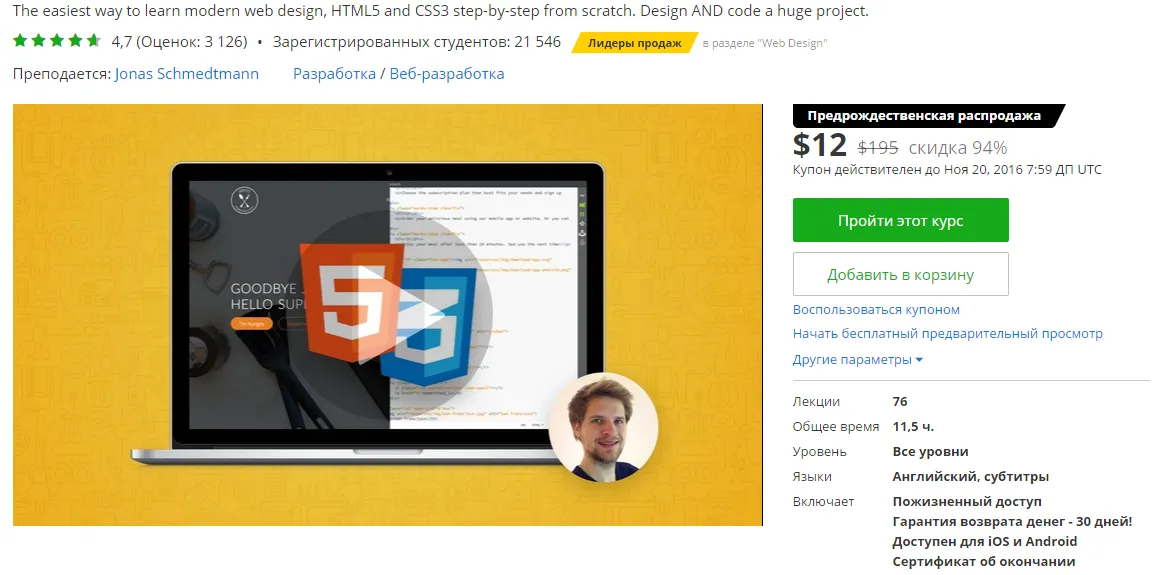Click the Лидеры продаж yellow badge
1155x575 pixels.
point(635,43)
